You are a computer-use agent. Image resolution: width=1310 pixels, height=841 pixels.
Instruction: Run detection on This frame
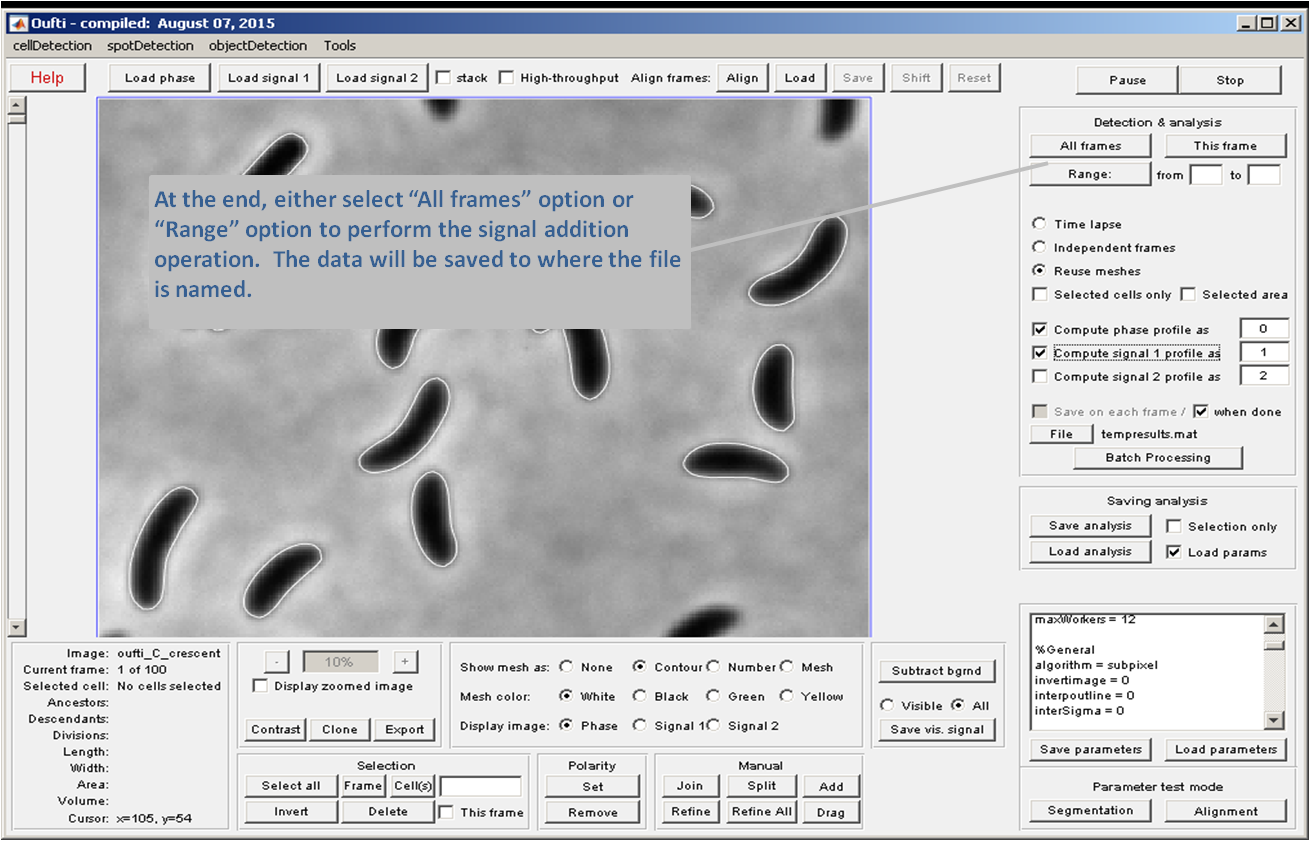click(1225, 146)
